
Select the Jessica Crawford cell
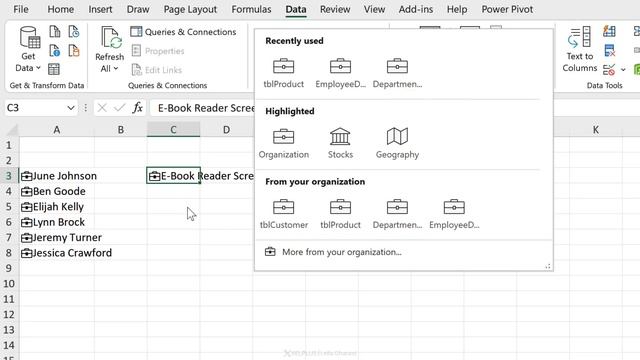pos(57,253)
